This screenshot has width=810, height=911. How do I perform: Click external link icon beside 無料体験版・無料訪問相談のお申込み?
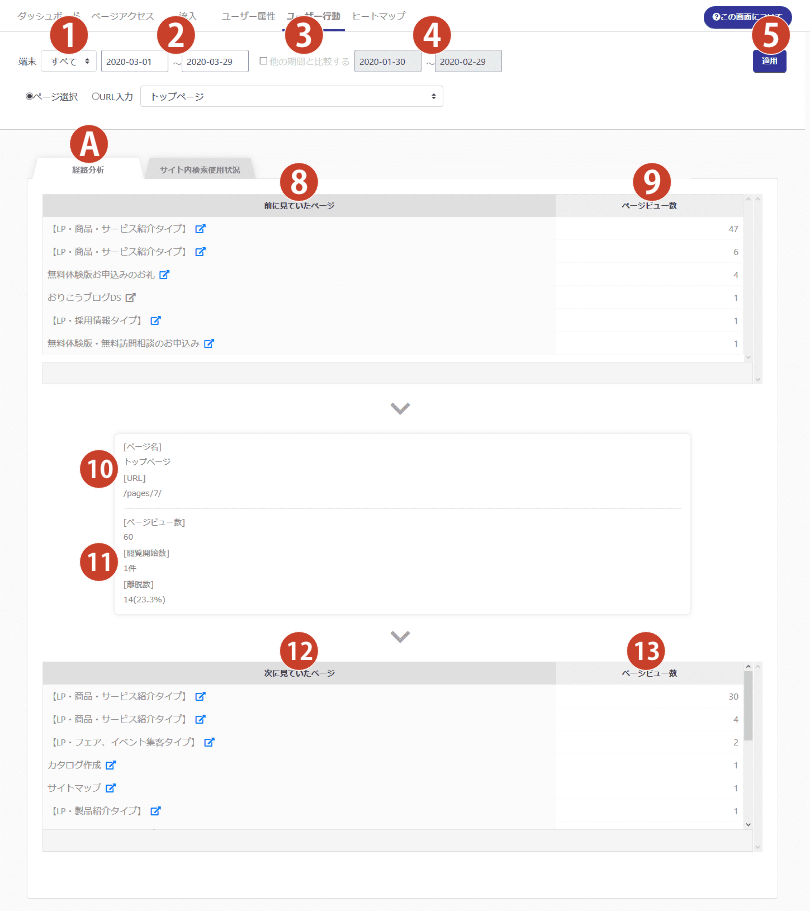tap(209, 344)
